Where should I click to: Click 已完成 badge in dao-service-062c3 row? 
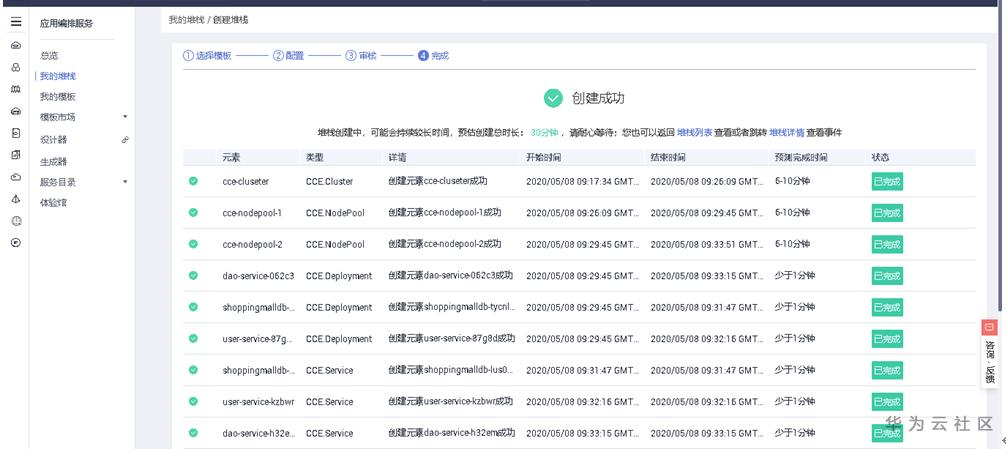(x=887, y=276)
